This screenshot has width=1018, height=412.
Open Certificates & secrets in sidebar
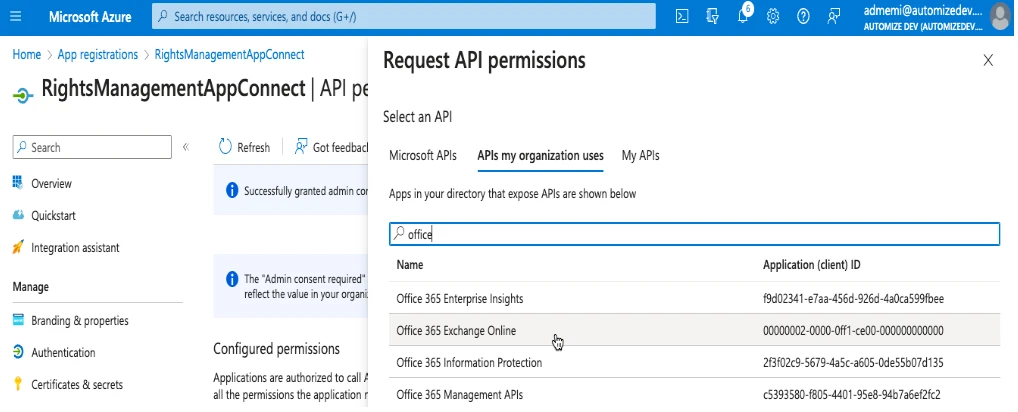(78, 384)
